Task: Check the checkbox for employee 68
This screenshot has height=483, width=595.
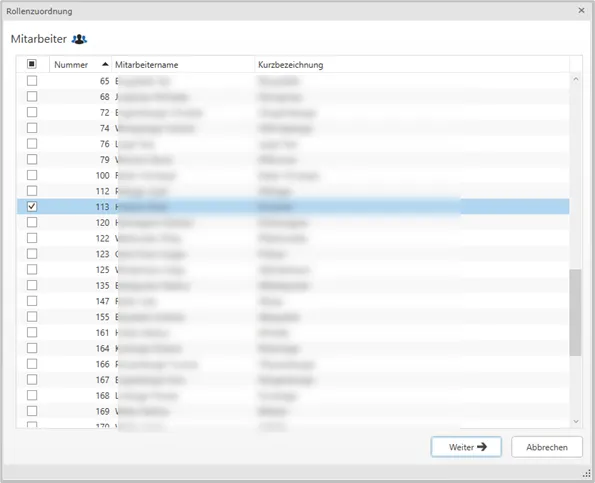Action: 32,96
